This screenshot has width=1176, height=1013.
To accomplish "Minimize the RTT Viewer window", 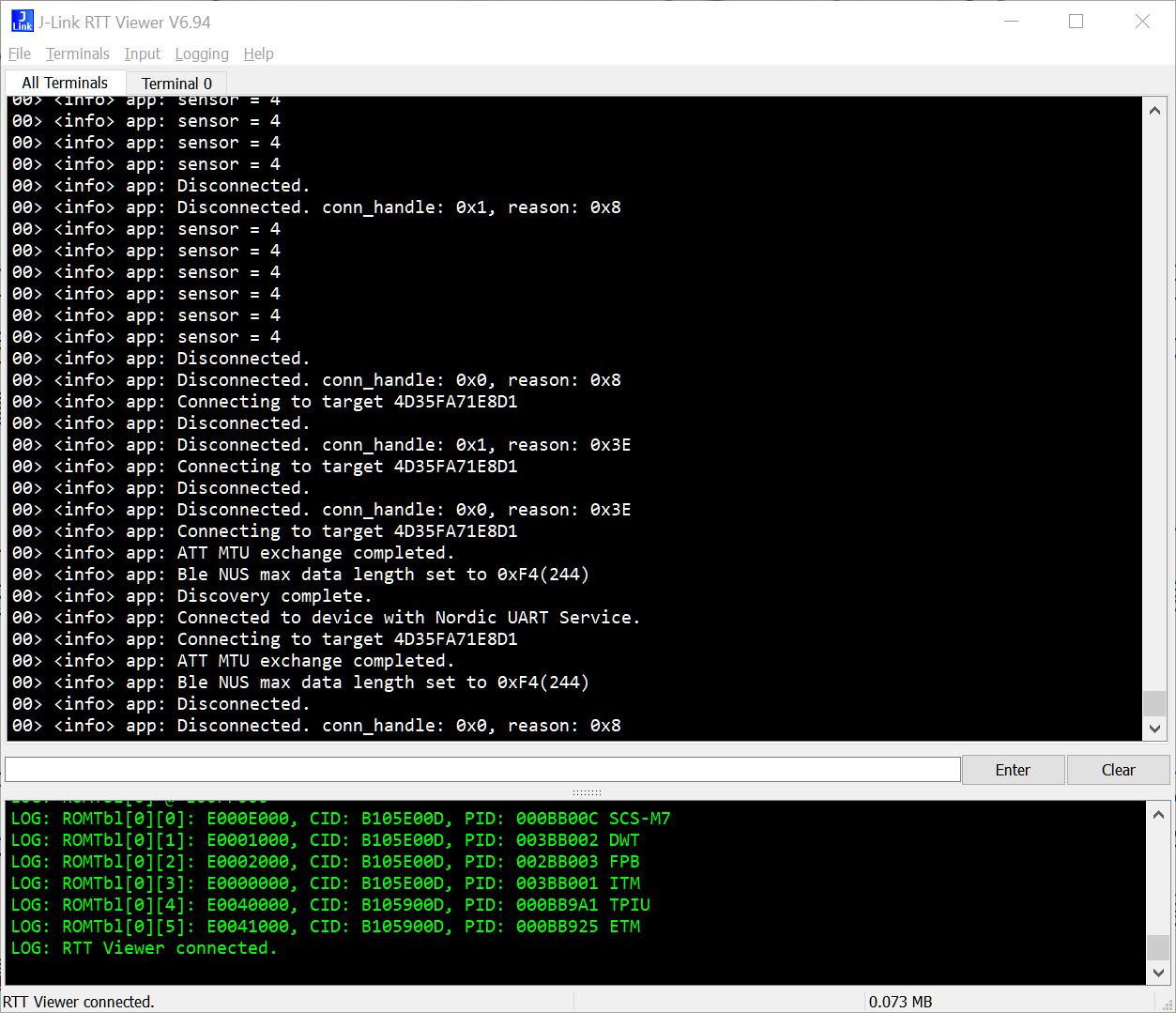I will coord(1011,22).
